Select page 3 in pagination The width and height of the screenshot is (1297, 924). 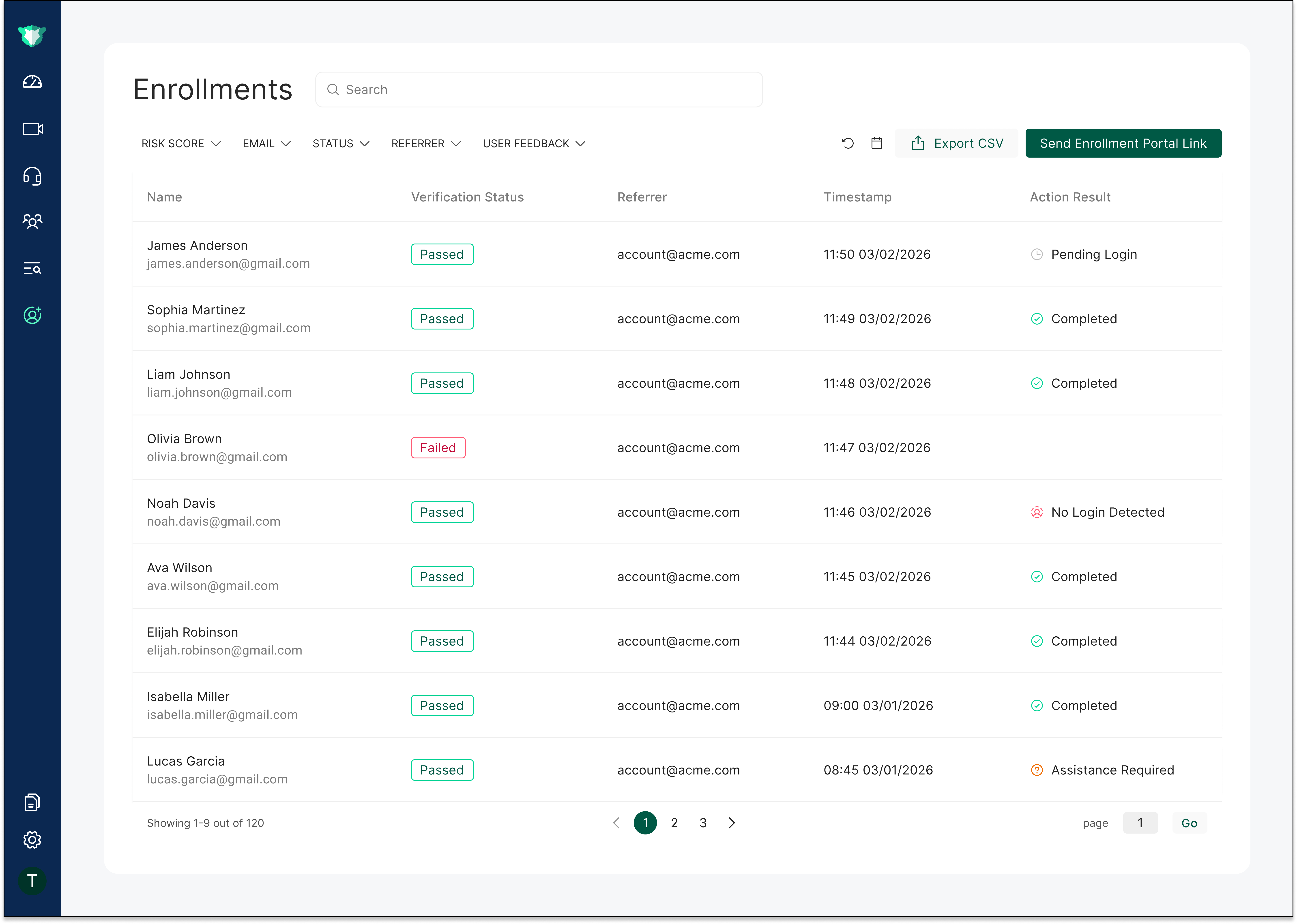click(x=703, y=823)
